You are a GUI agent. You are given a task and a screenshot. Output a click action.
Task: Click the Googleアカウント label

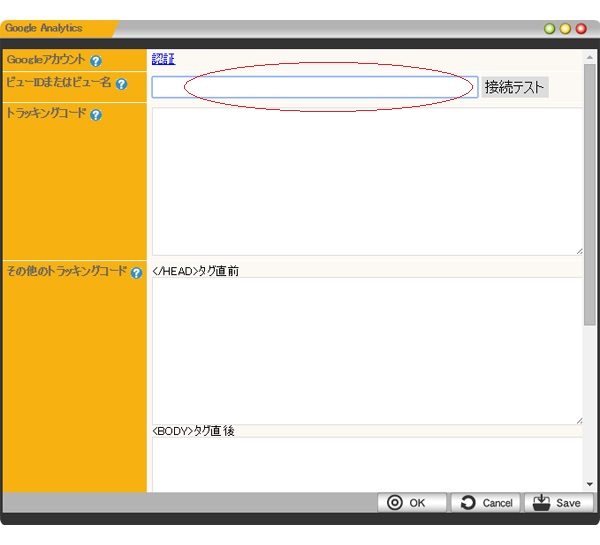click(46, 60)
